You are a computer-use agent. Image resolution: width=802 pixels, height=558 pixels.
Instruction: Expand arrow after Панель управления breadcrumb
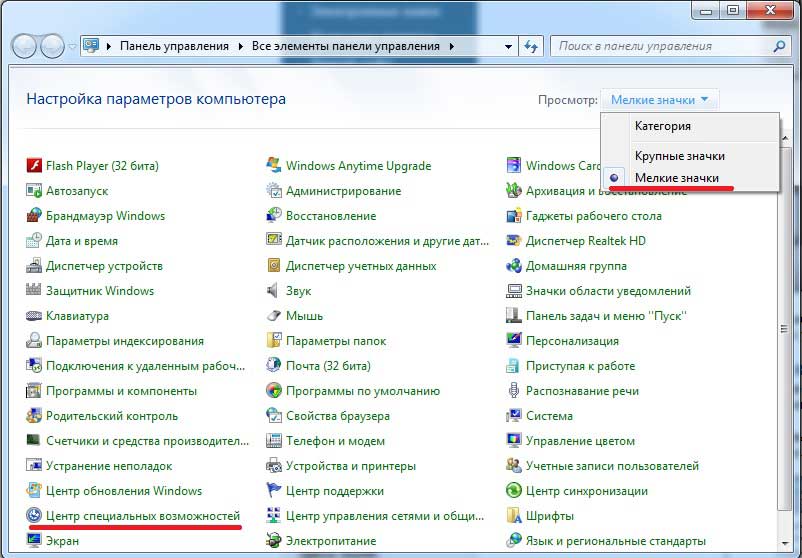tap(238, 46)
